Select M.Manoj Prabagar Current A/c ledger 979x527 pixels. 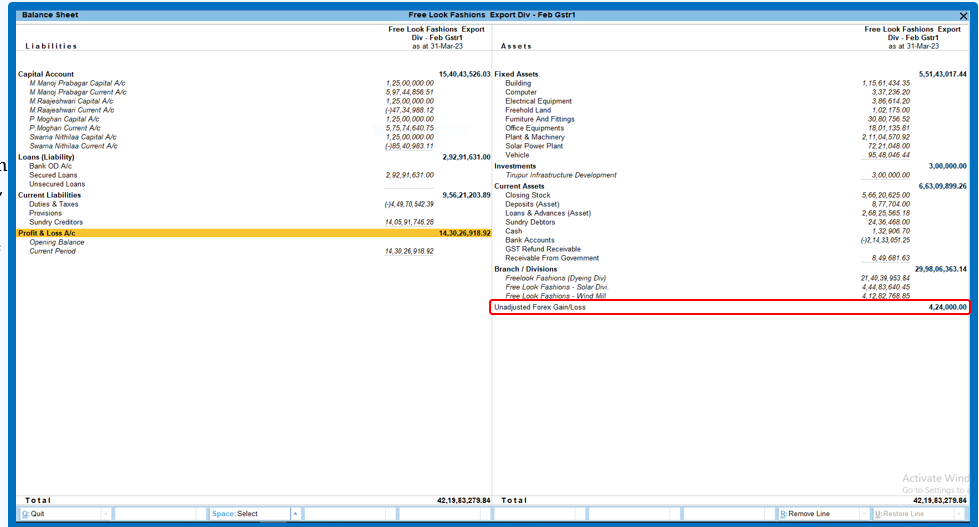coord(78,92)
